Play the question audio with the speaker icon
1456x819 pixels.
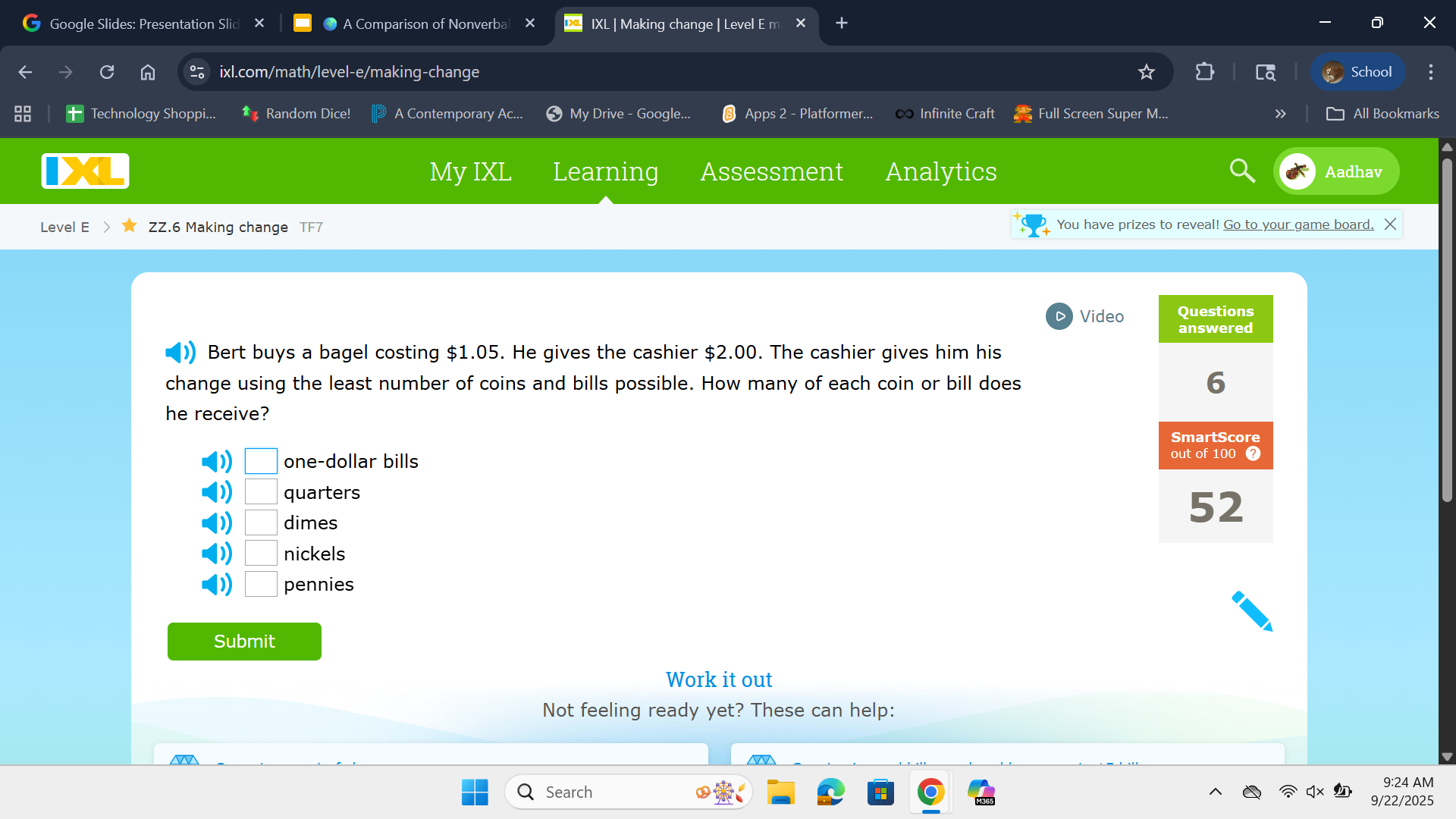[180, 352]
